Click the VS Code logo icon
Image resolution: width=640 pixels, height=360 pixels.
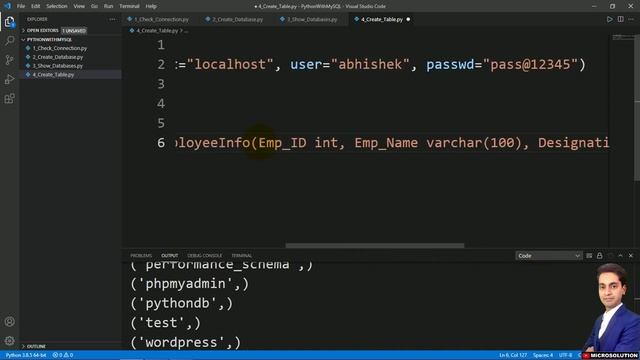(x=7, y=6)
